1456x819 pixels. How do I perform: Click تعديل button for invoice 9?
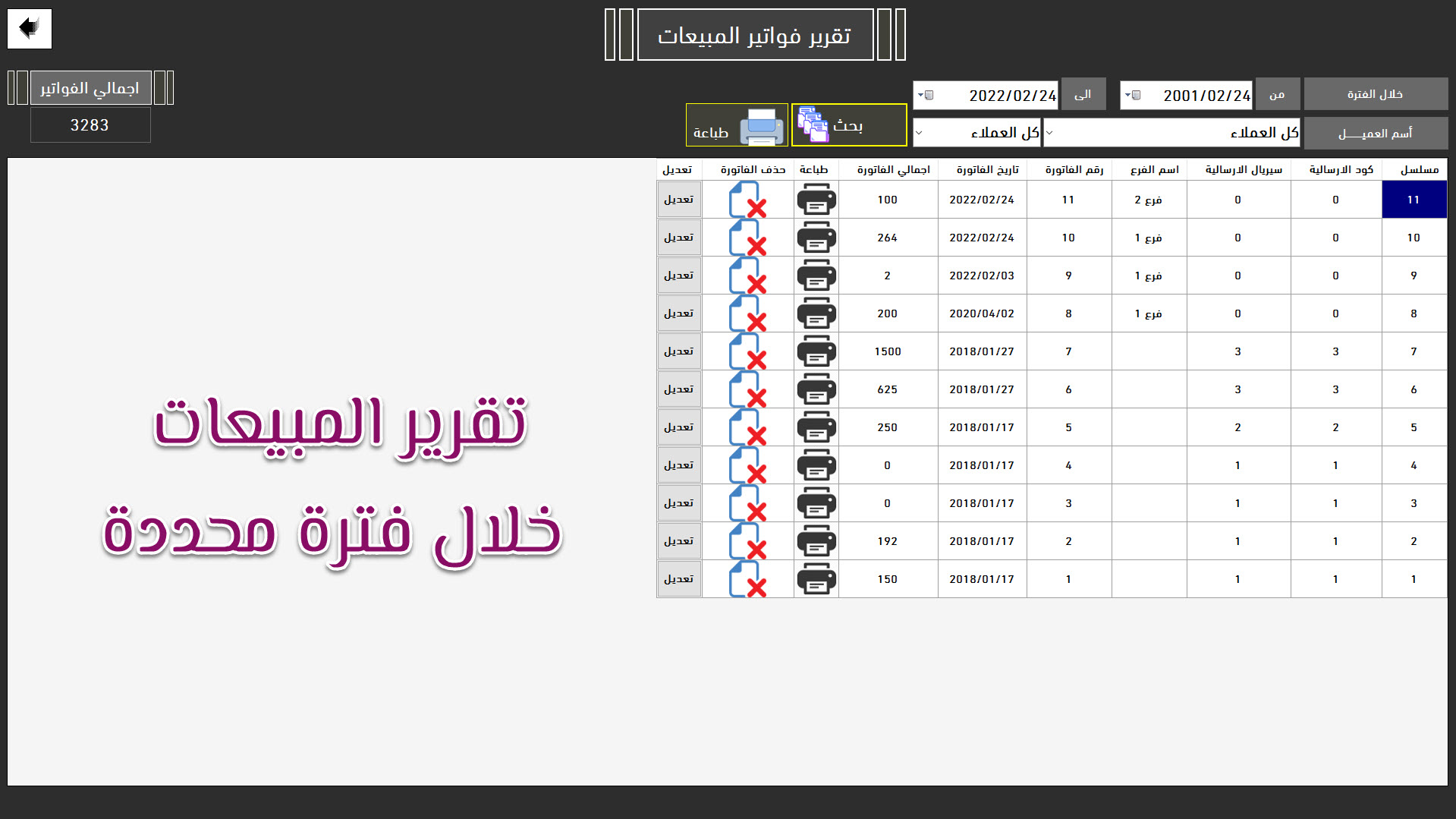coord(679,276)
